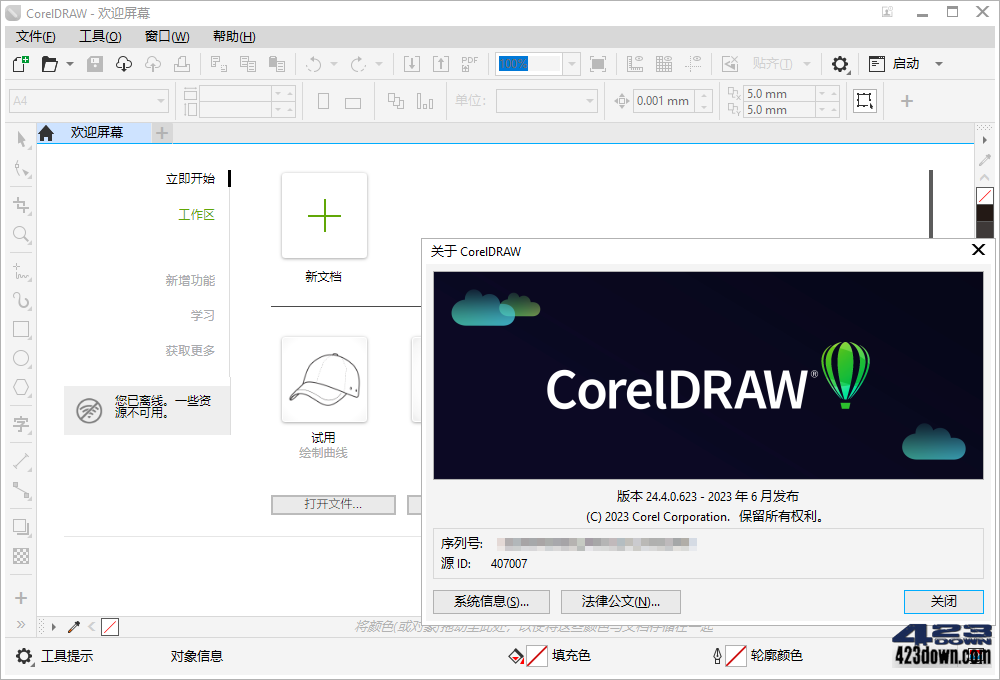
Task: Toggle the treat-as-filled selection icon
Action: coord(729,63)
